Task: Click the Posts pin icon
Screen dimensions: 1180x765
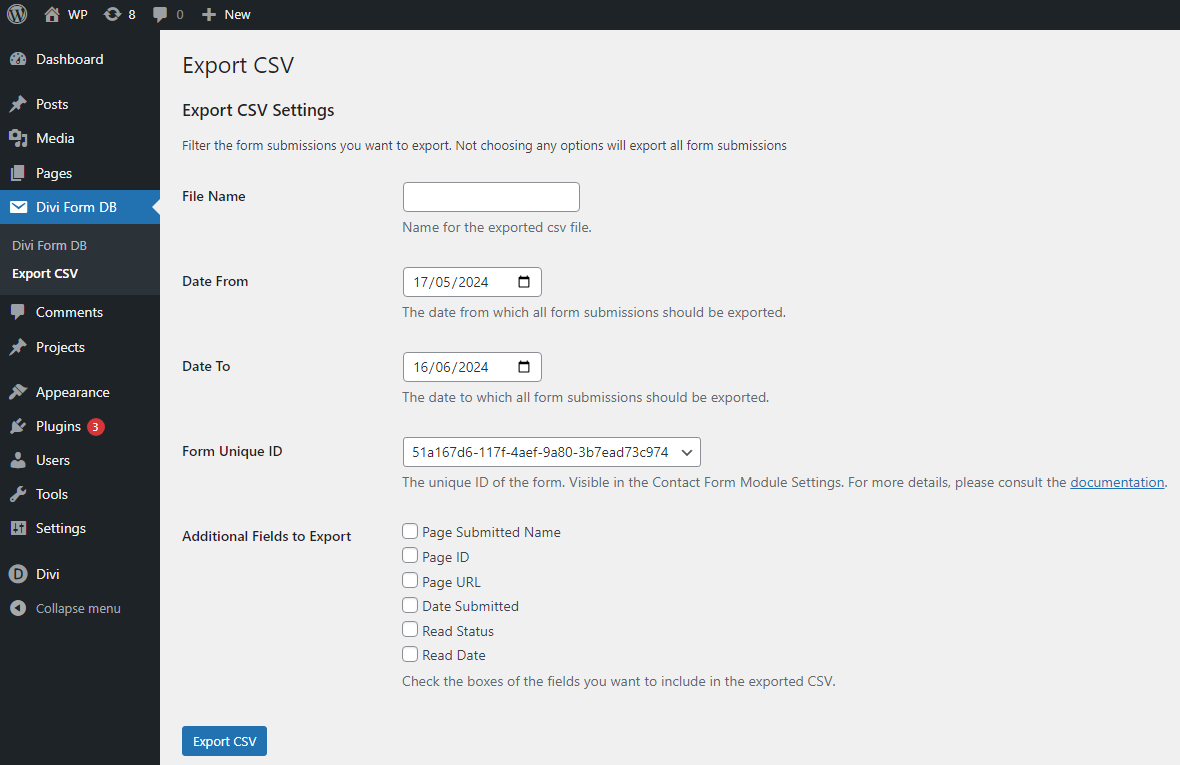Action: point(18,104)
